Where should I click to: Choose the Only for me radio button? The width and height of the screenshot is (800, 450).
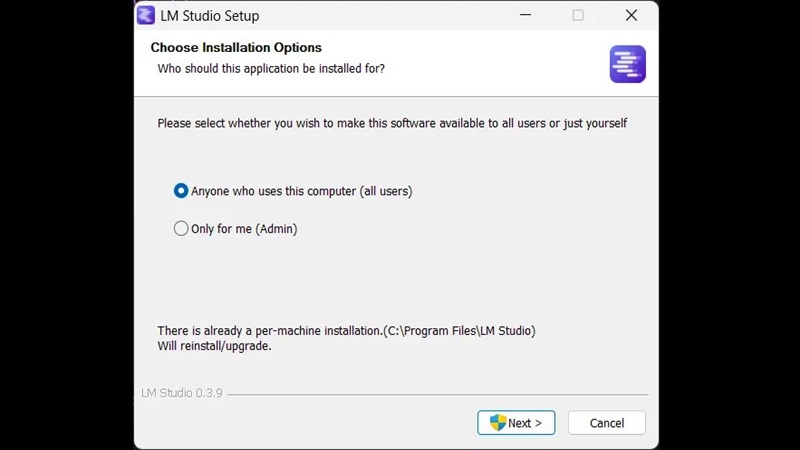[181, 228]
